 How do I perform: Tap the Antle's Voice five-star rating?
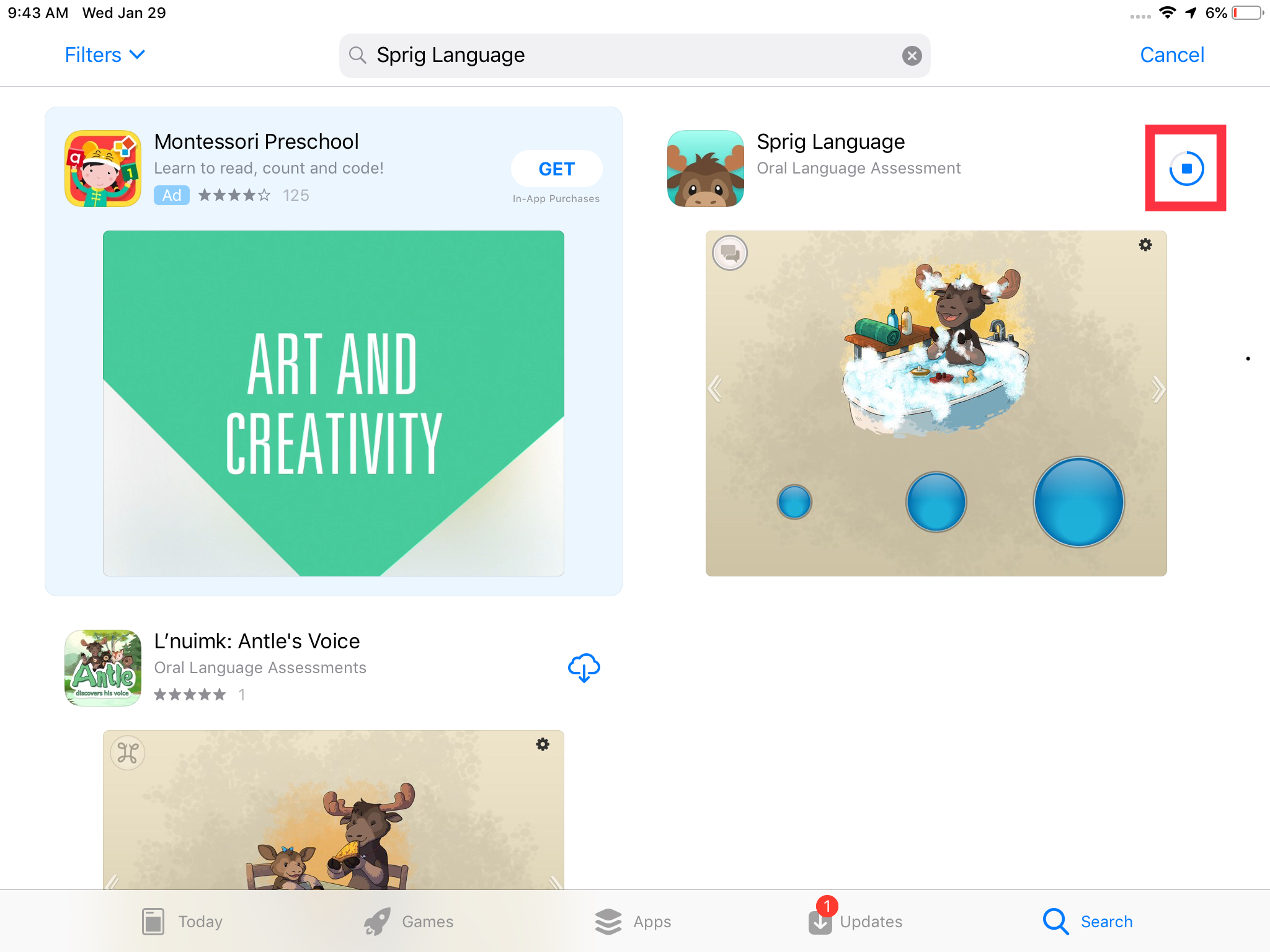[x=190, y=695]
